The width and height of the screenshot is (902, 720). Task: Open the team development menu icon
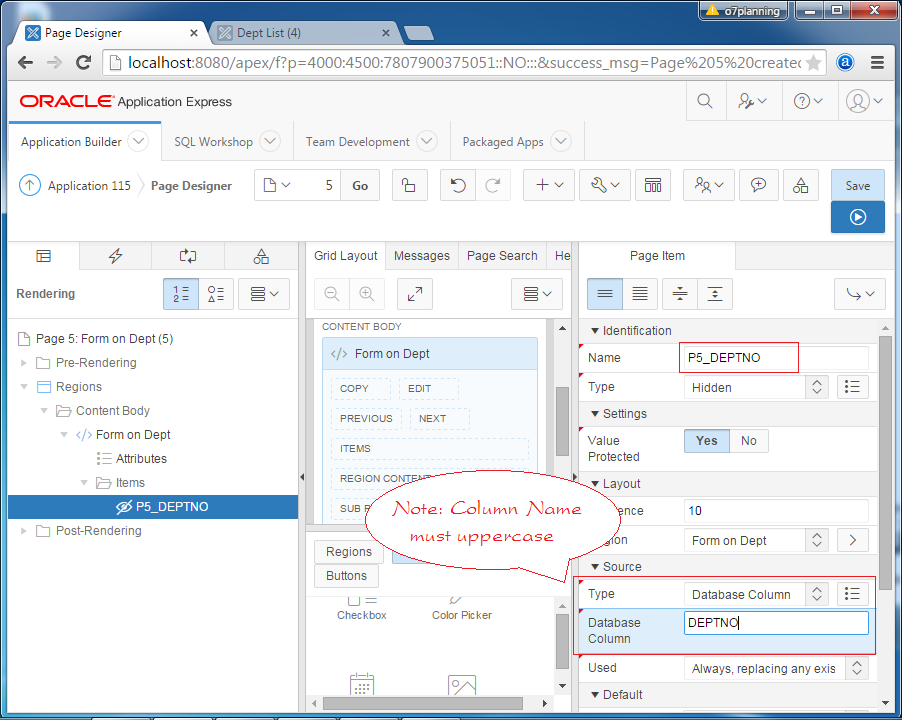click(x=709, y=185)
